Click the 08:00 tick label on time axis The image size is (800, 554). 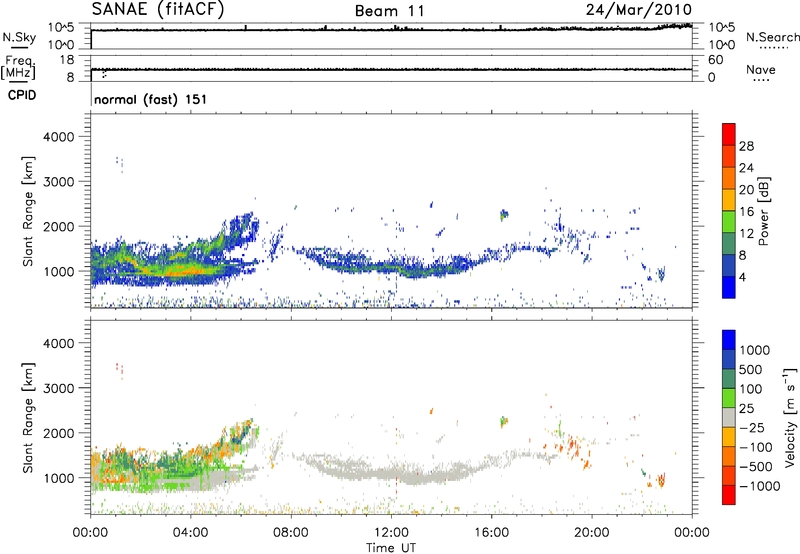coord(291,533)
